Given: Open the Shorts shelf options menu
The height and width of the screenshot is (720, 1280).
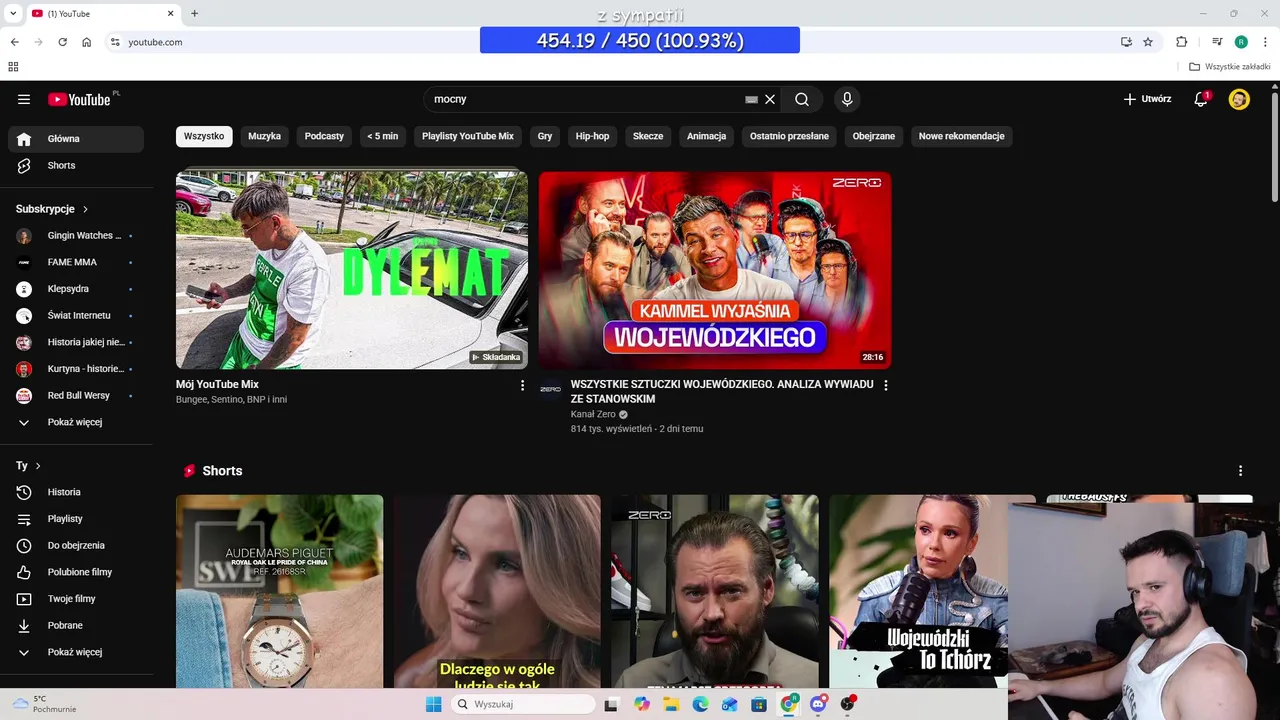Looking at the screenshot, I should click(1240, 471).
